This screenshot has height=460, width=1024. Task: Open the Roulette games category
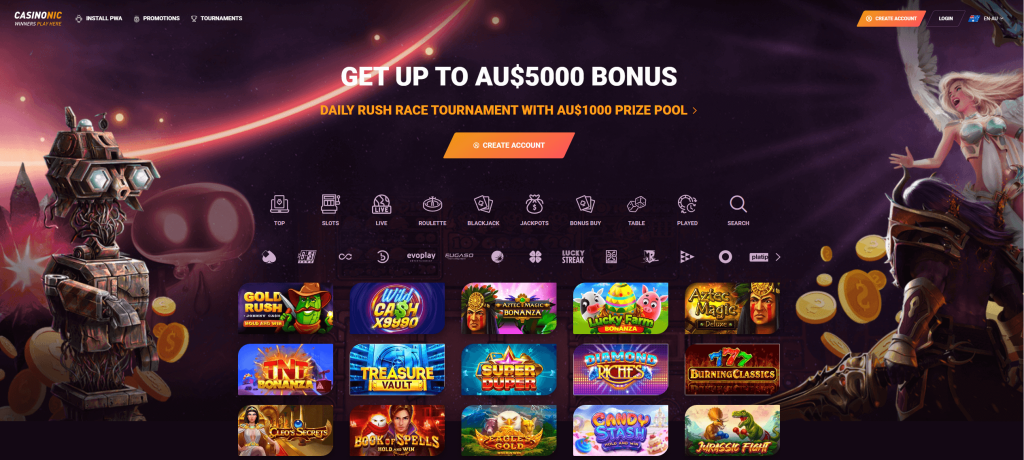(432, 205)
